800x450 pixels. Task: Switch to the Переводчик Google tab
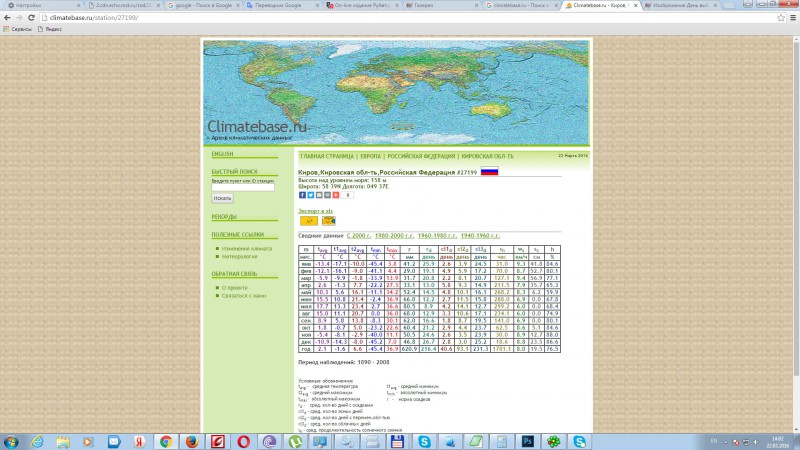tap(281, 5)
